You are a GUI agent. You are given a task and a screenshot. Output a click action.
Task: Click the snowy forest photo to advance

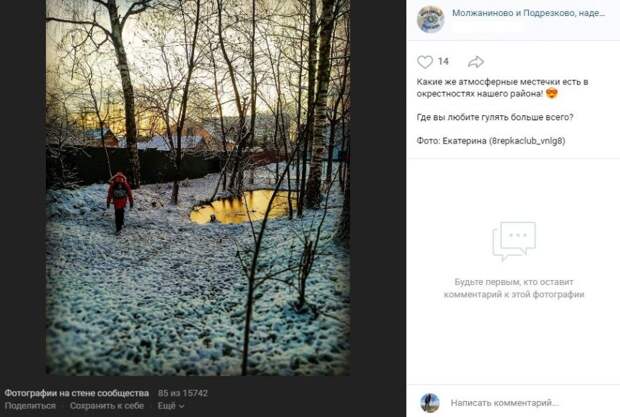[198, 187]
